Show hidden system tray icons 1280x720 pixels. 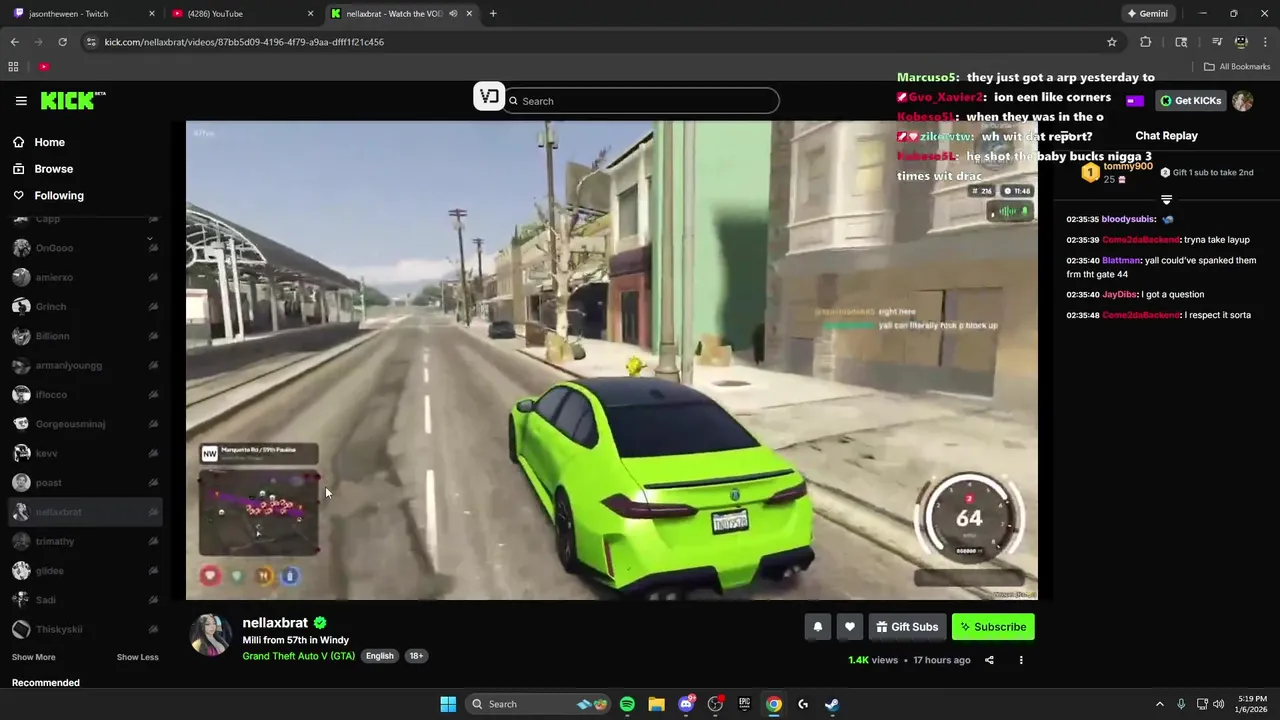pos(1159,704)
